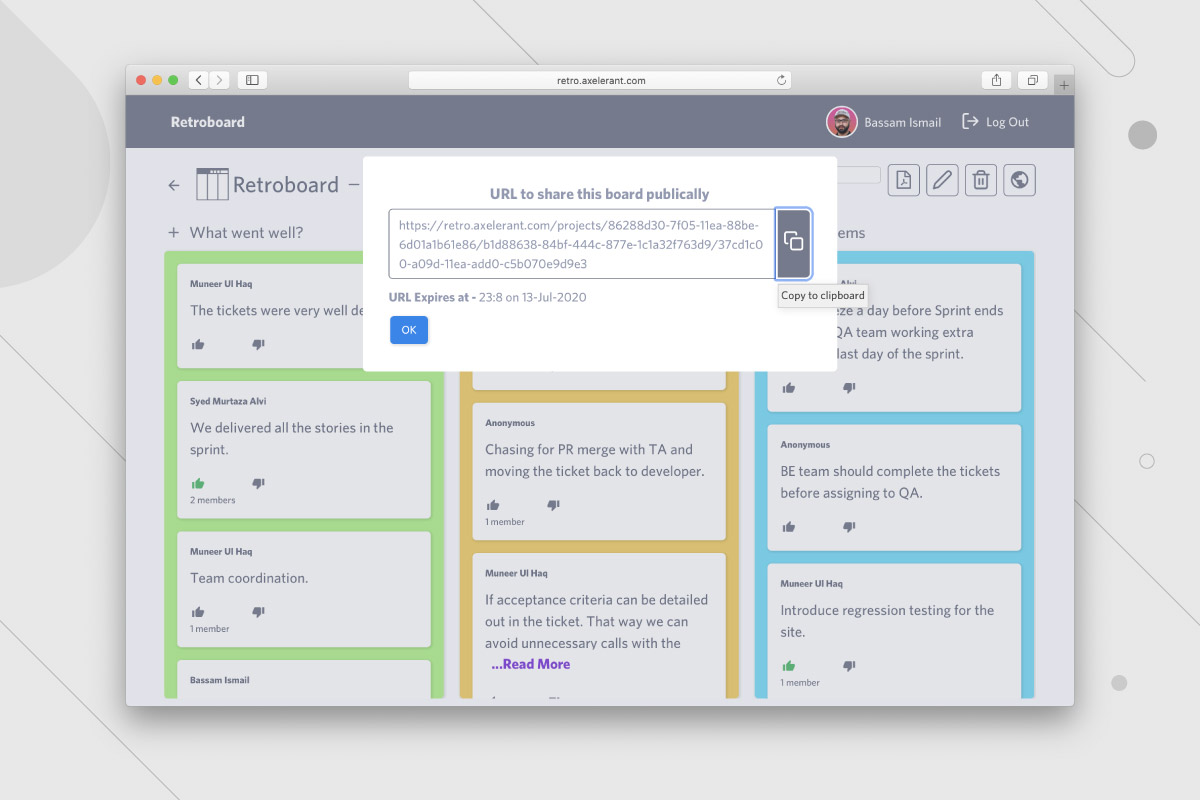Toggle the browser sidebar icon
Viewport: 1200px width, 800px height.
pyautogui.click(x=251, y=79)
